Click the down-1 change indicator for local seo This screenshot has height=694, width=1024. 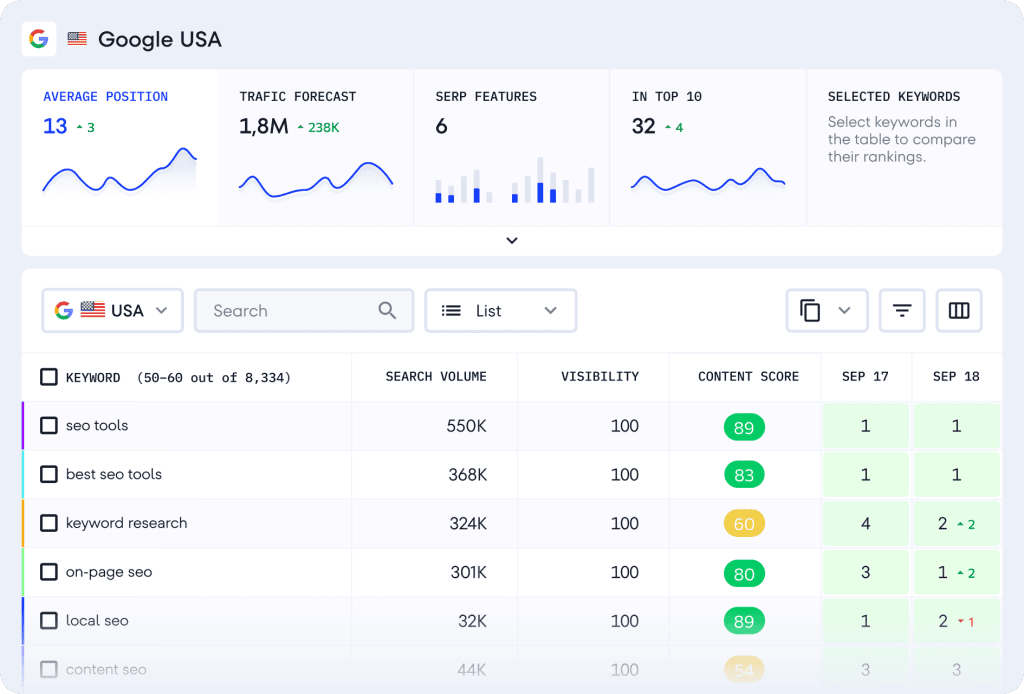pos(966,622)
